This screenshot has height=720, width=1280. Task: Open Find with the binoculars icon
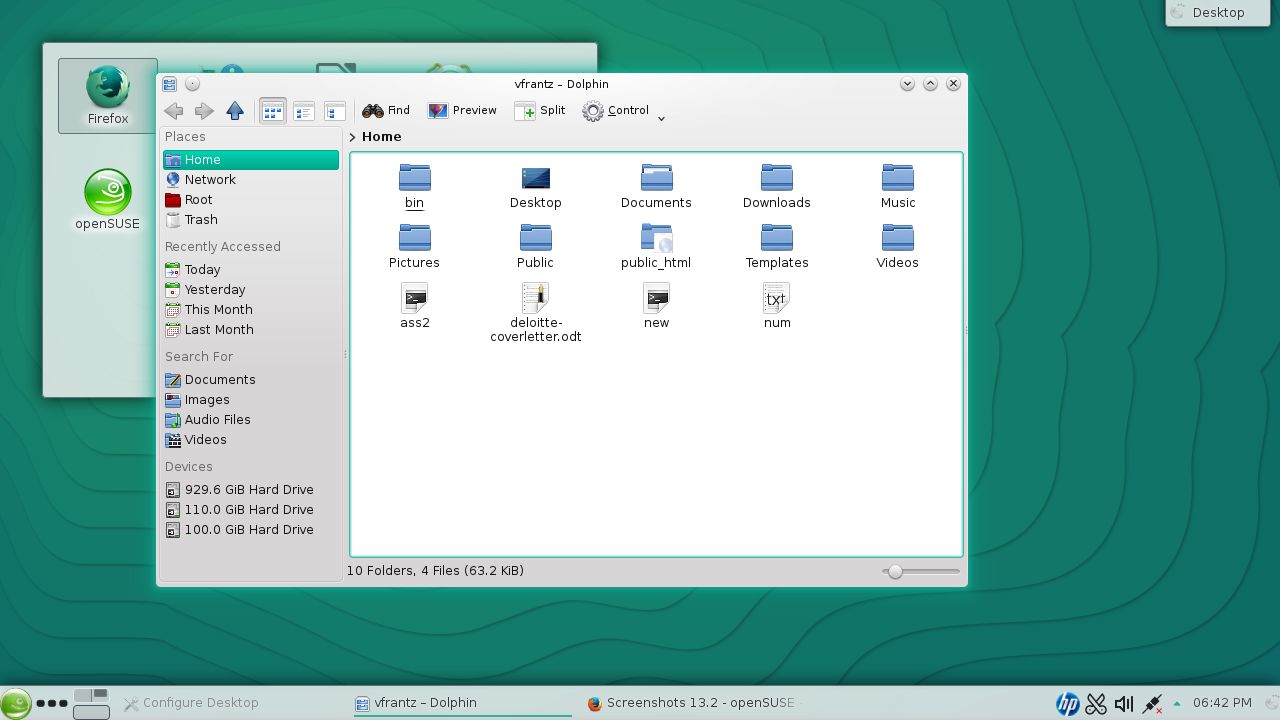click(386, 111)
